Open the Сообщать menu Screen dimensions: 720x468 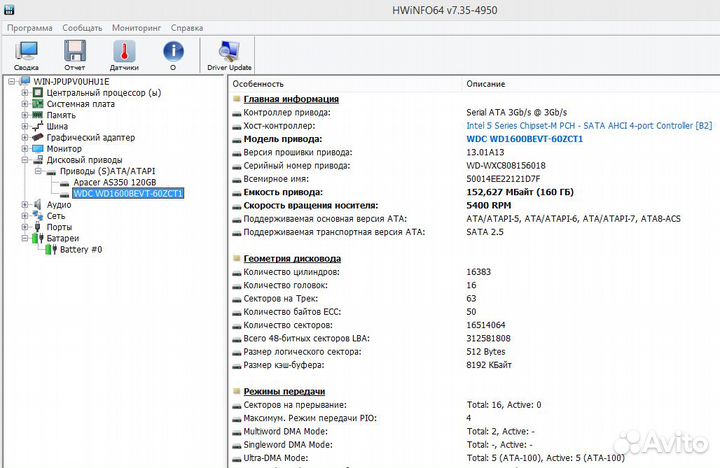pyautogui.click(x=82, y=28)
